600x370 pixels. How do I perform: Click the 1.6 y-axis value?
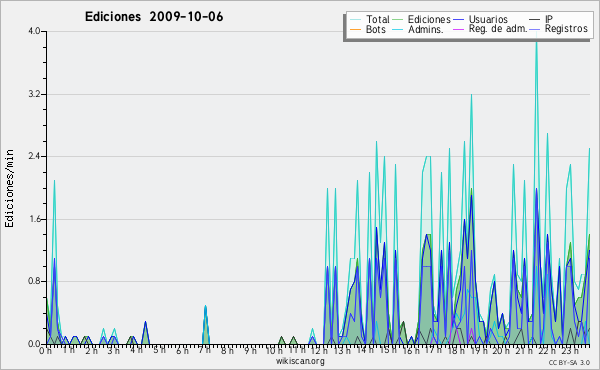(x=34, y=219)
